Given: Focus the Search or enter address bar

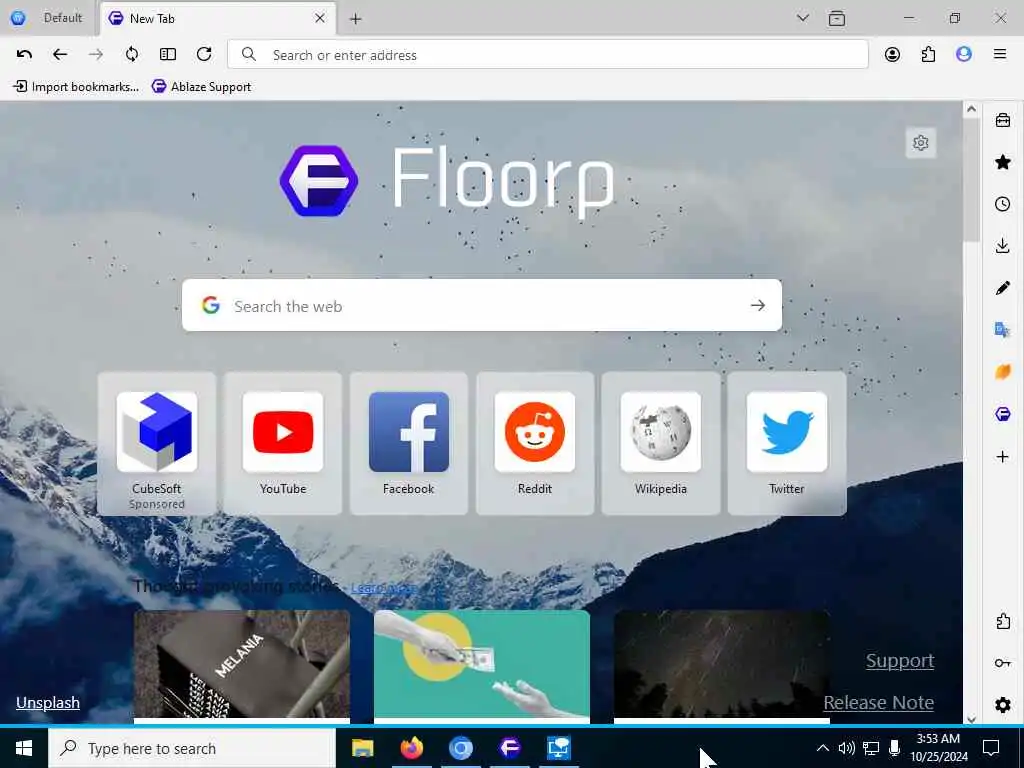Looking at the screenshot, I should (x=547, y=54).
